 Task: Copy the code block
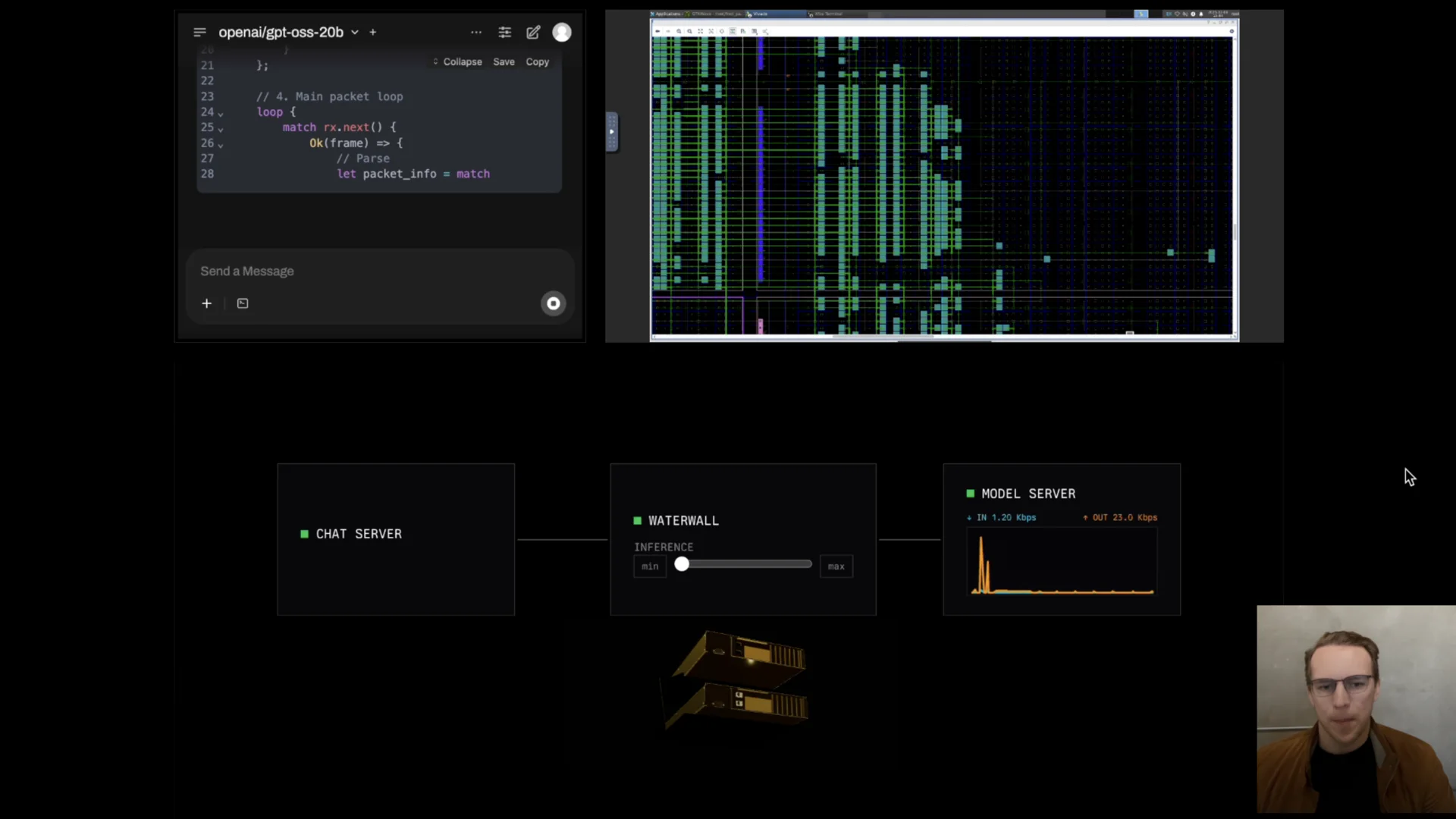538,62
